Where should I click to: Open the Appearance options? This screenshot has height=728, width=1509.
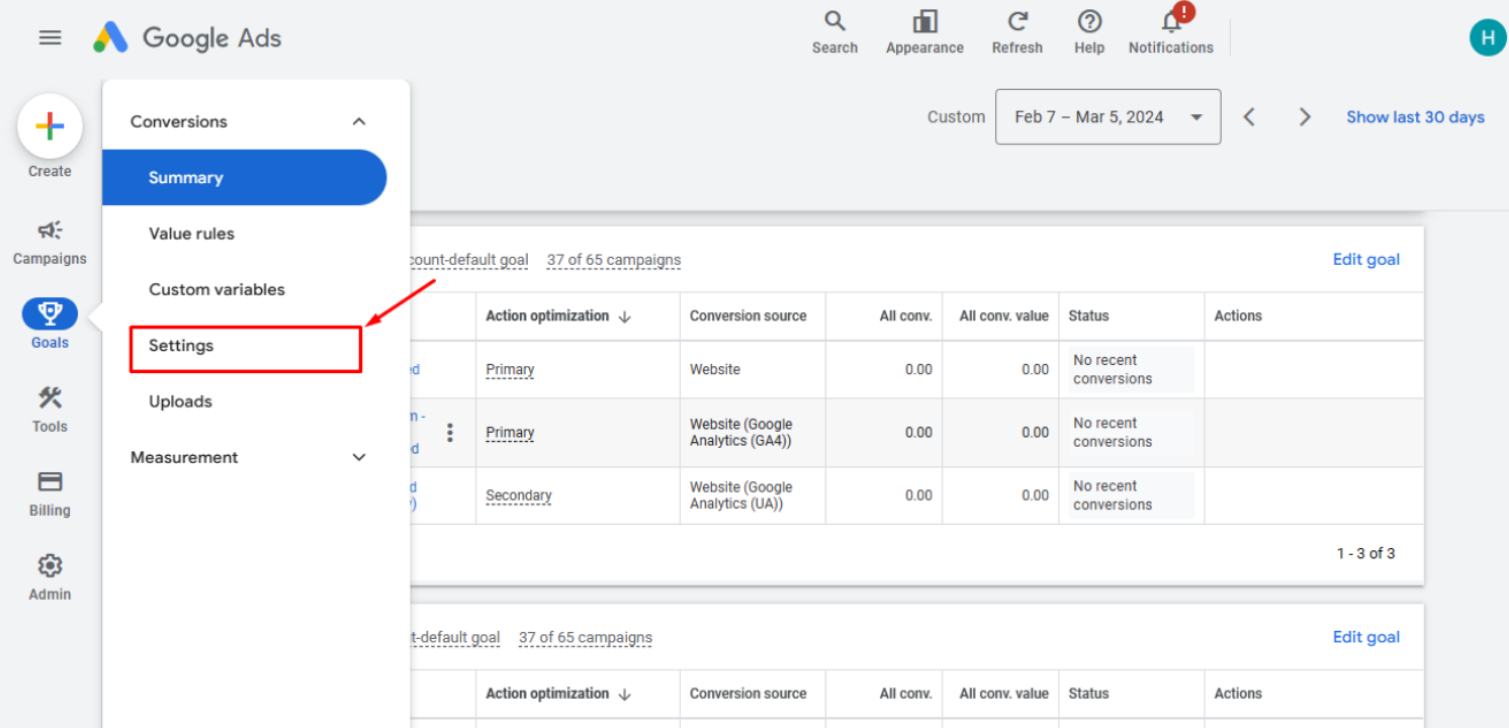pos(925,33)
